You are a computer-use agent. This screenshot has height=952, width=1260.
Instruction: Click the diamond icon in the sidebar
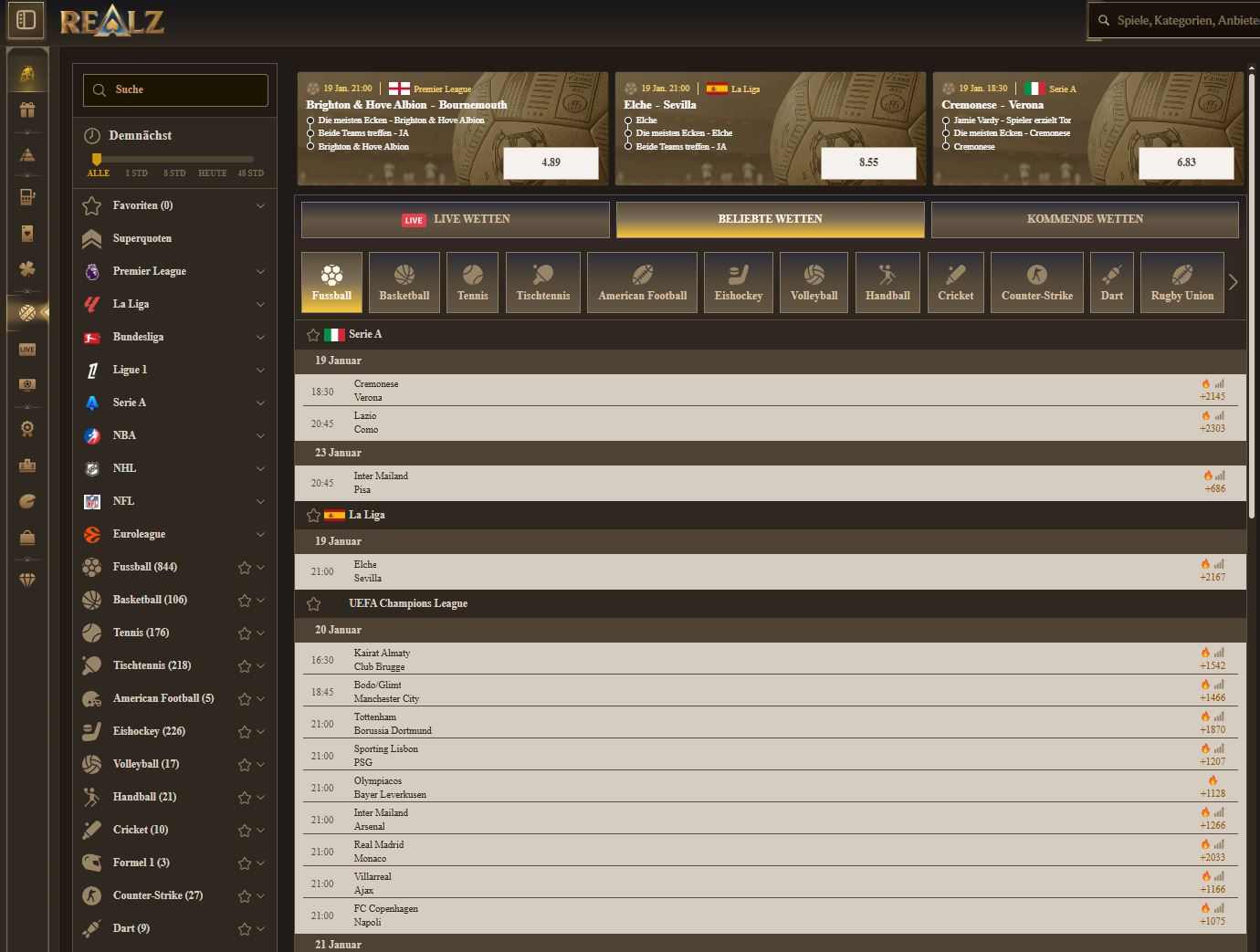click(x=27, y=579)
